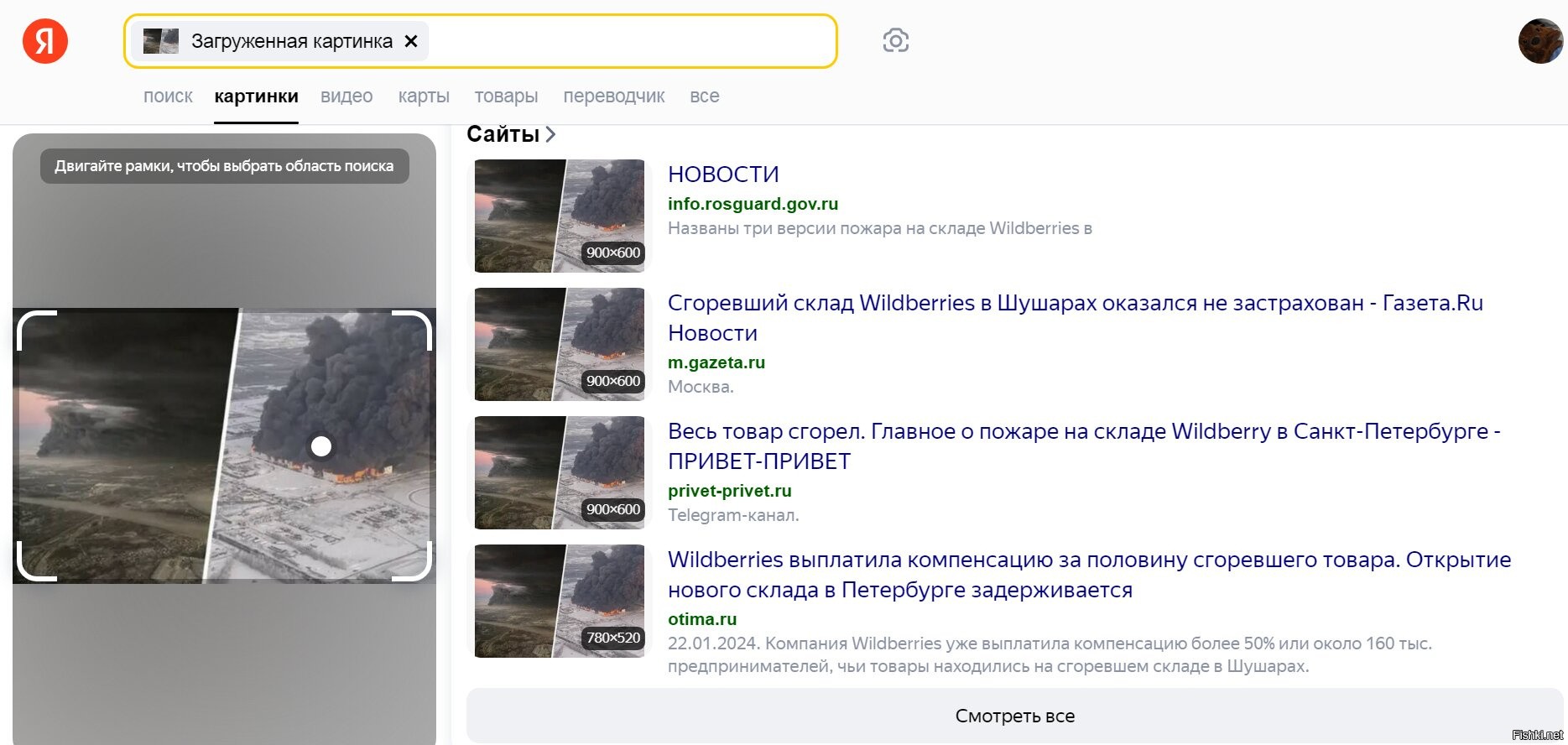
Task: Select the товары tab
Action: tap(506, 96)
